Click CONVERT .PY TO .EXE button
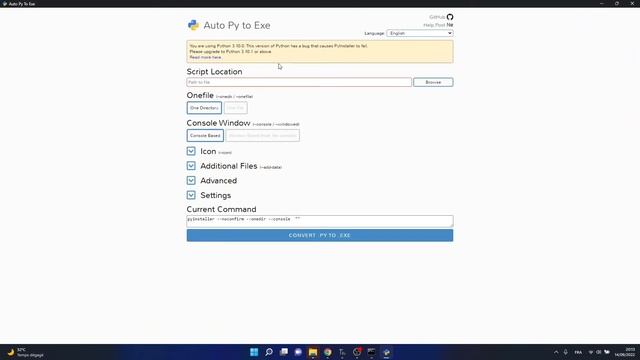 [x=320, y=235]
